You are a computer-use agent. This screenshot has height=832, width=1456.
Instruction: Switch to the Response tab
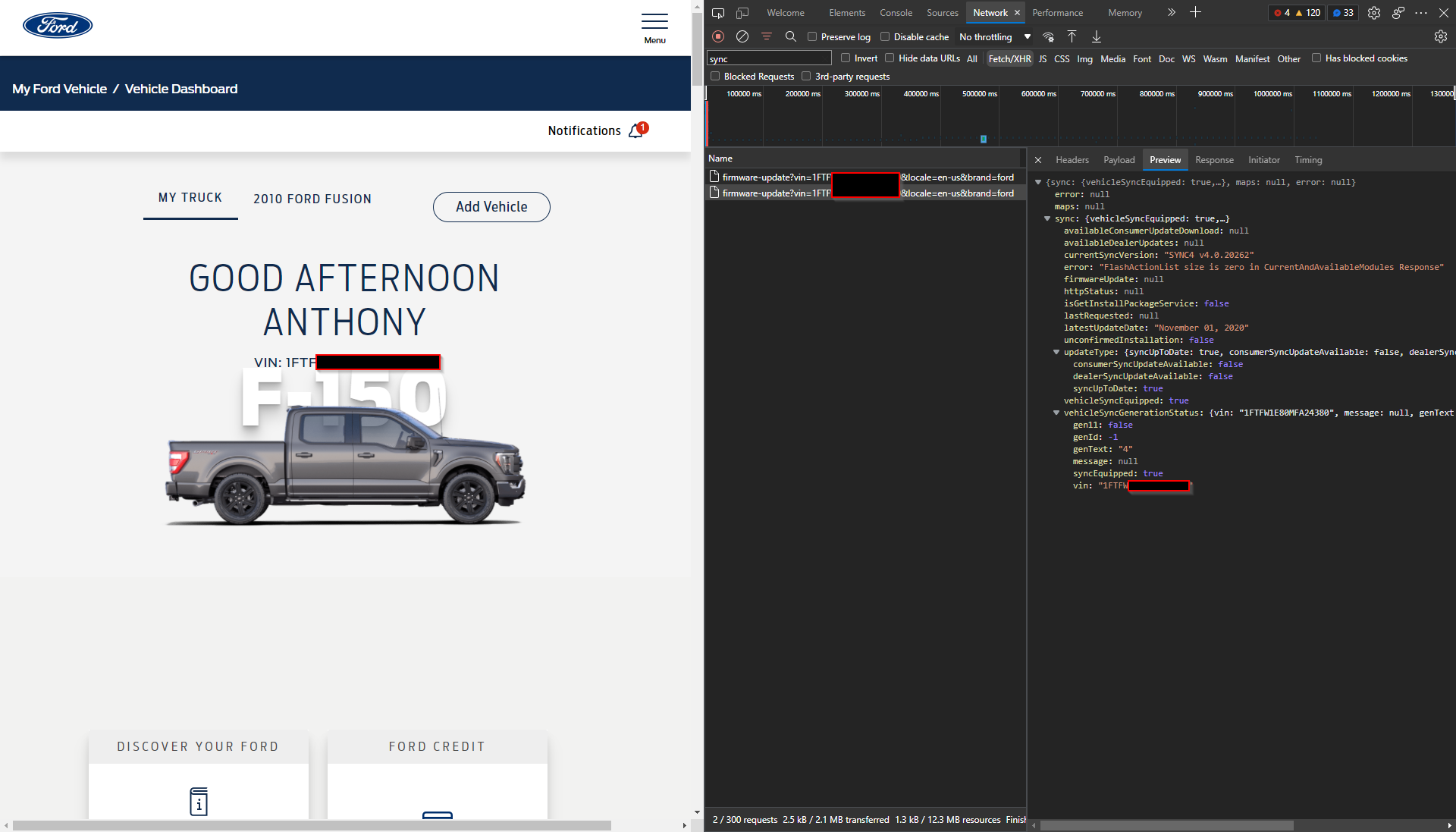click(x=1213, y=159)
